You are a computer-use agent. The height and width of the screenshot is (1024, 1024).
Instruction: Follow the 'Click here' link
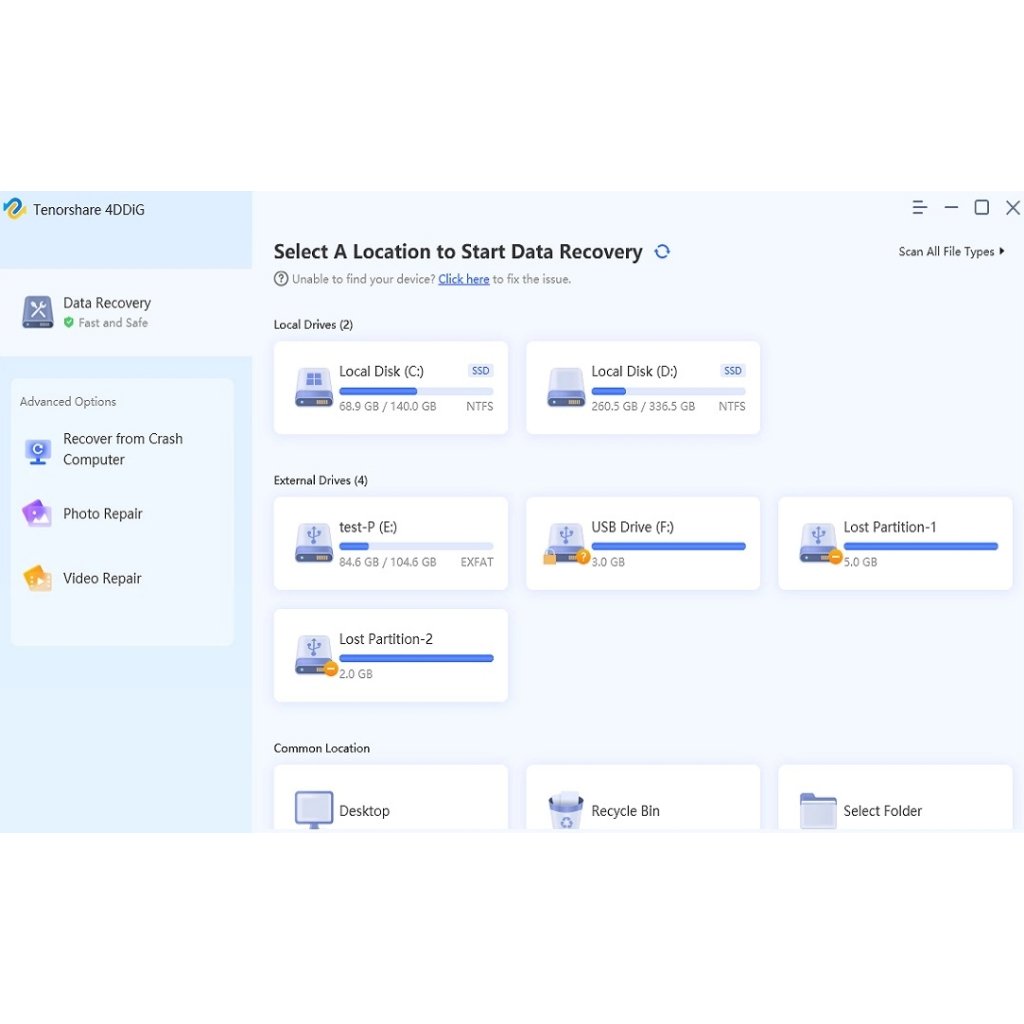[464, 279]
